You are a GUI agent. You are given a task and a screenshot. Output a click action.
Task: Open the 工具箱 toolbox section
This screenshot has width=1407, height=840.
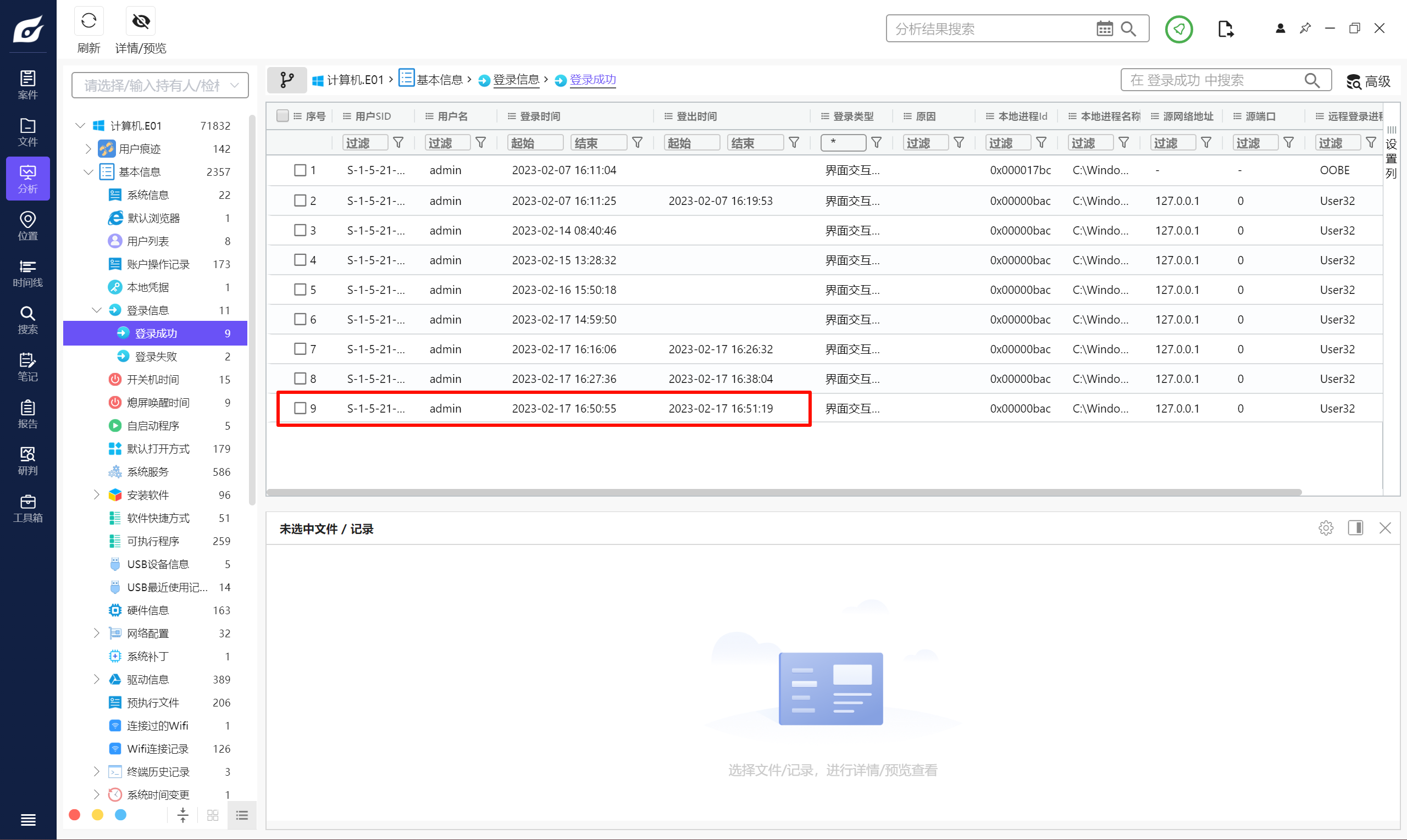pyautogui.click(x=27, y=508)
